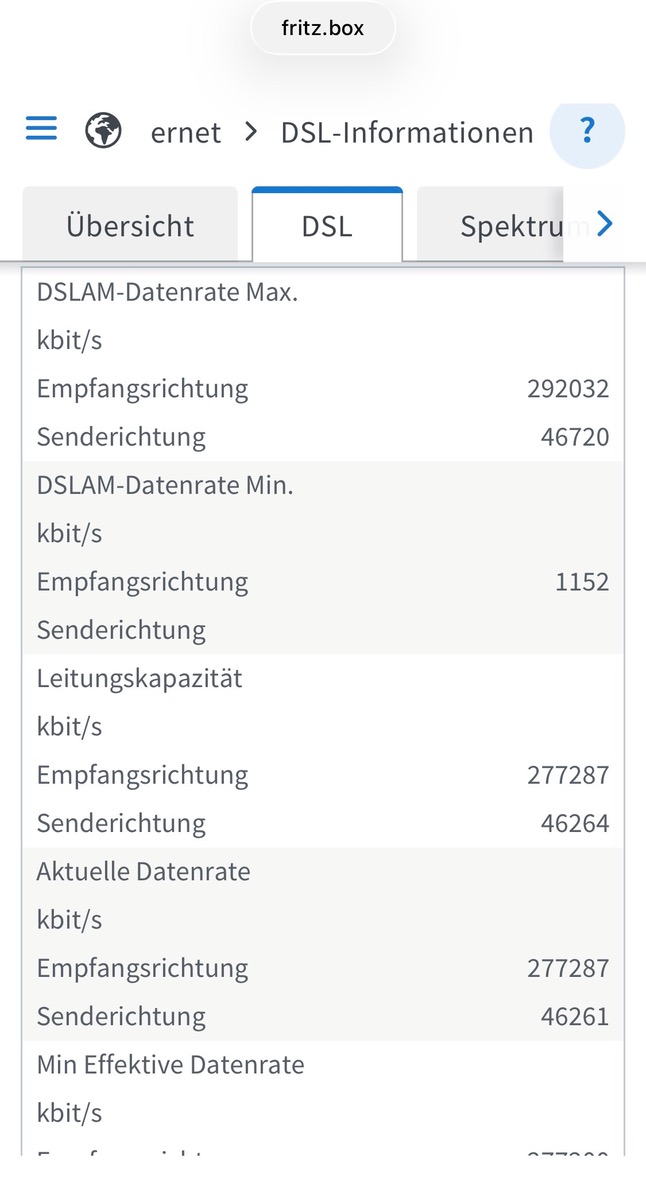Click the 292032 downstream max value
The height and width of the screenshot is (1200, 646).
click(568, 389)
